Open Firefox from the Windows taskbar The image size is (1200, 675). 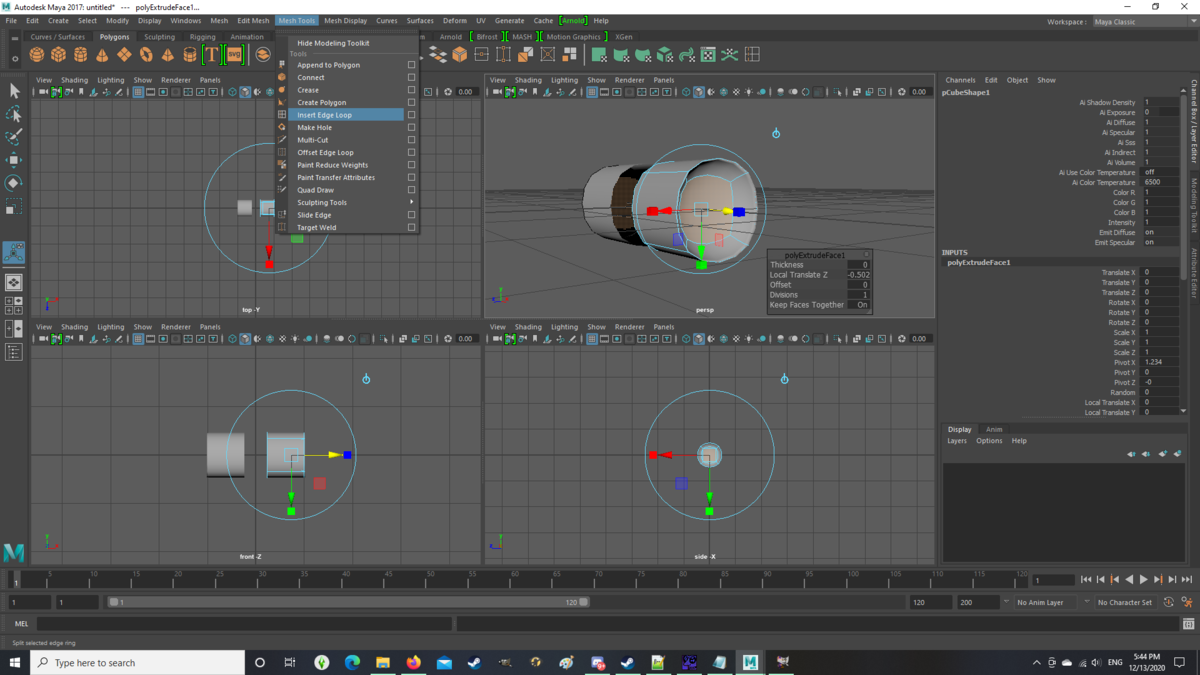(413, 662)
